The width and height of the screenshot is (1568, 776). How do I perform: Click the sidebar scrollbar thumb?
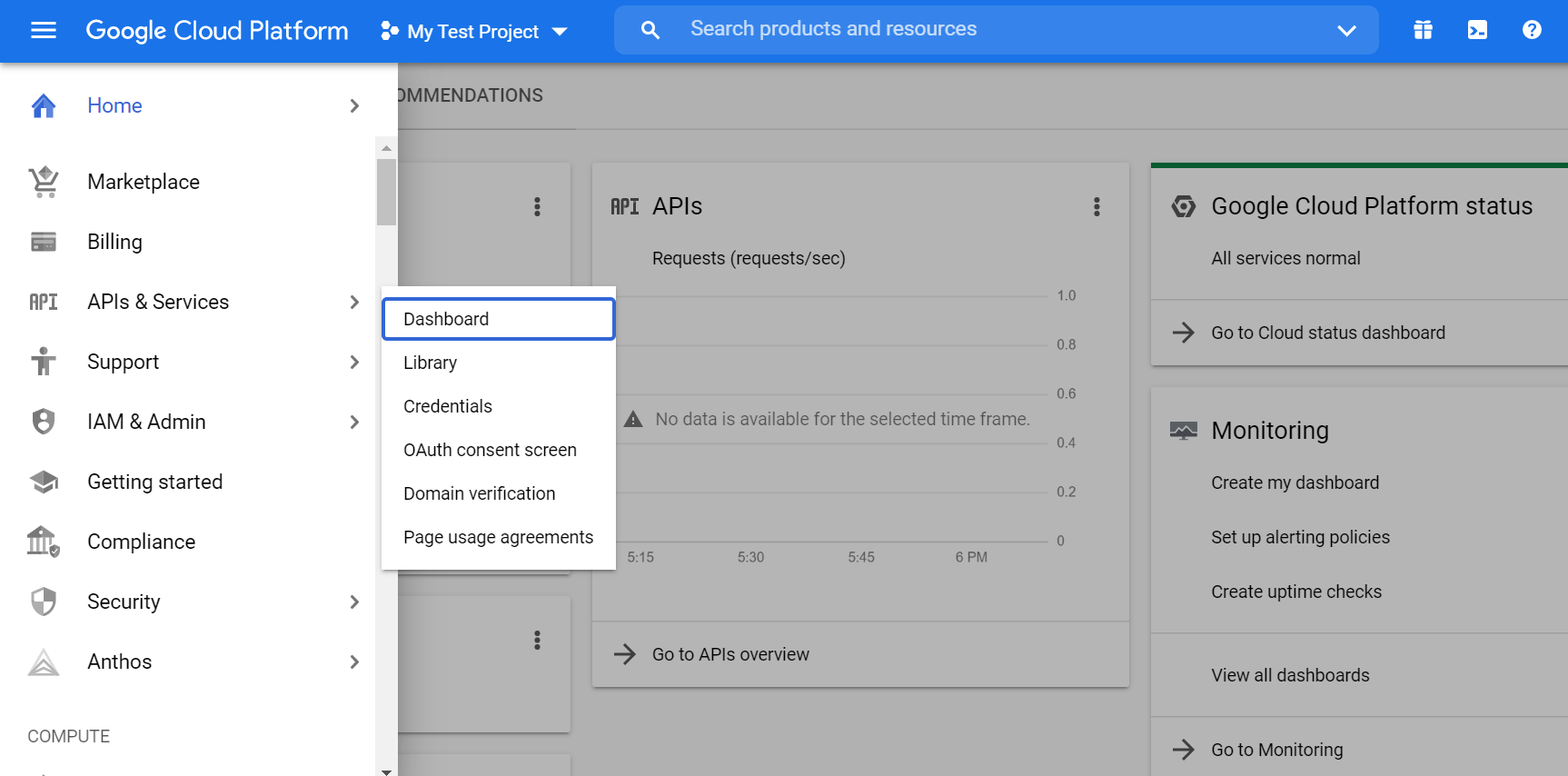coord(386,192)
